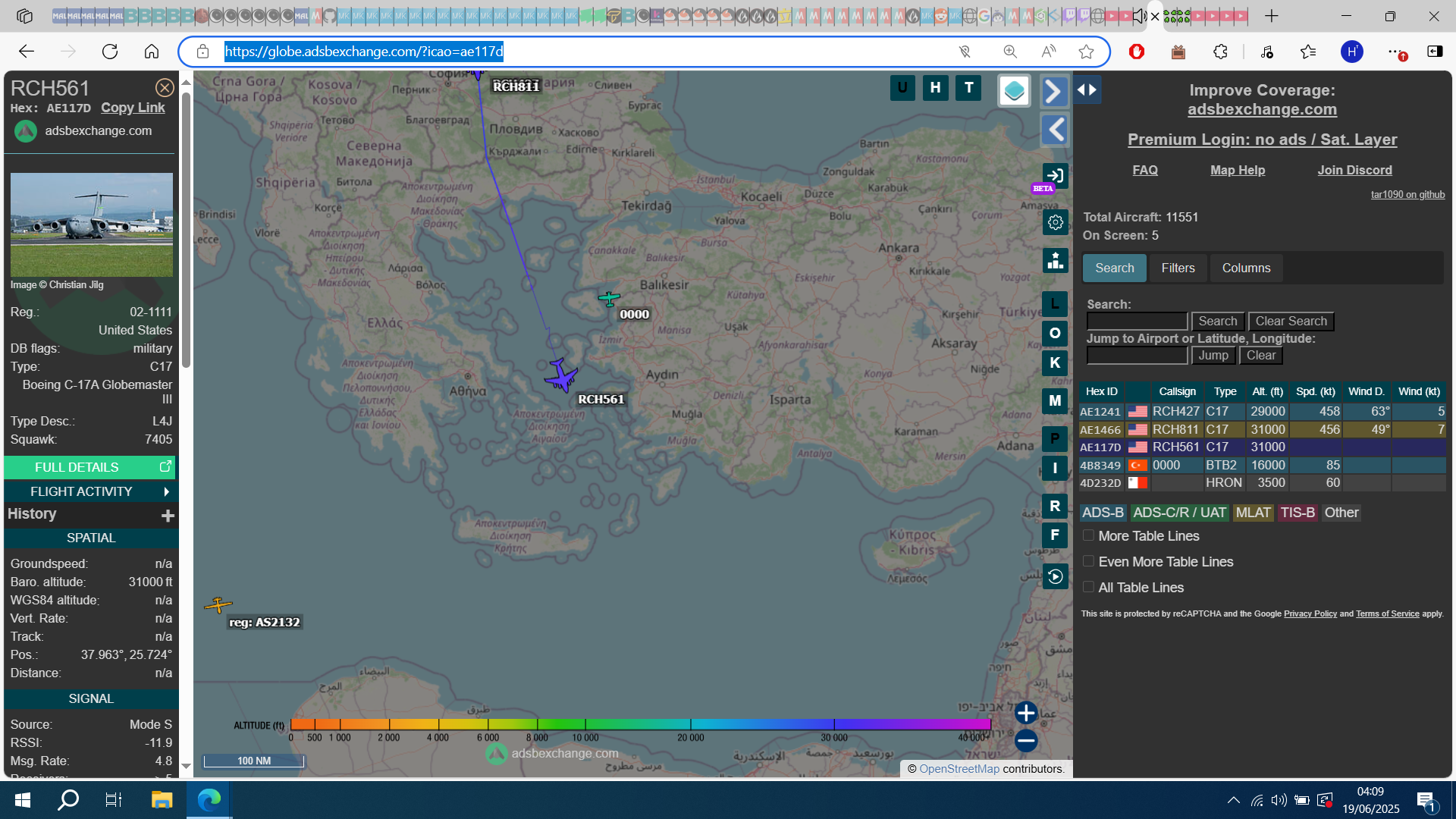Open File Explorer from the taskbar
Viewport: 1456px width, 819px height.
162,799
